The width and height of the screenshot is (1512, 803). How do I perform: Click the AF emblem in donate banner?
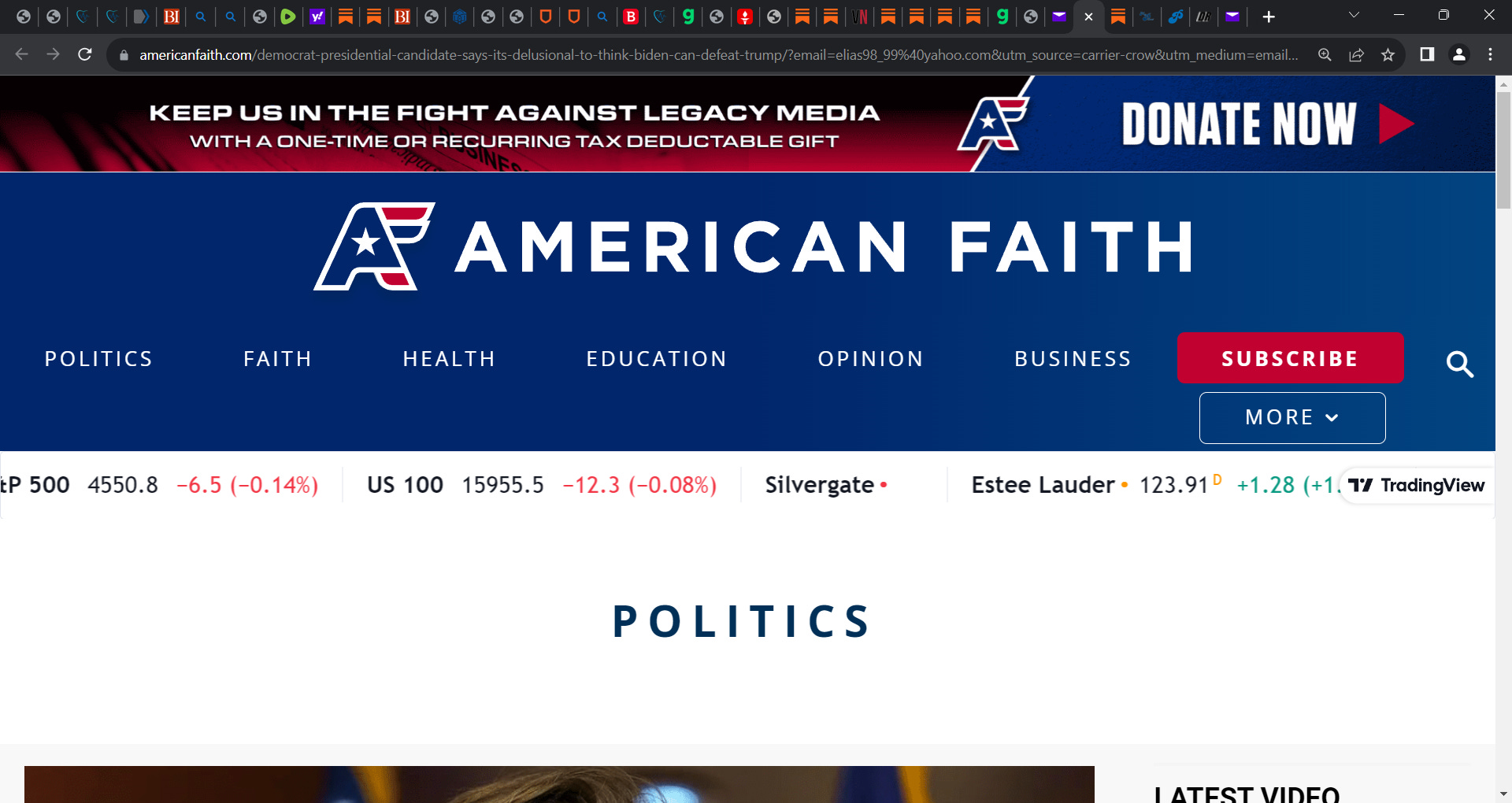992,123
